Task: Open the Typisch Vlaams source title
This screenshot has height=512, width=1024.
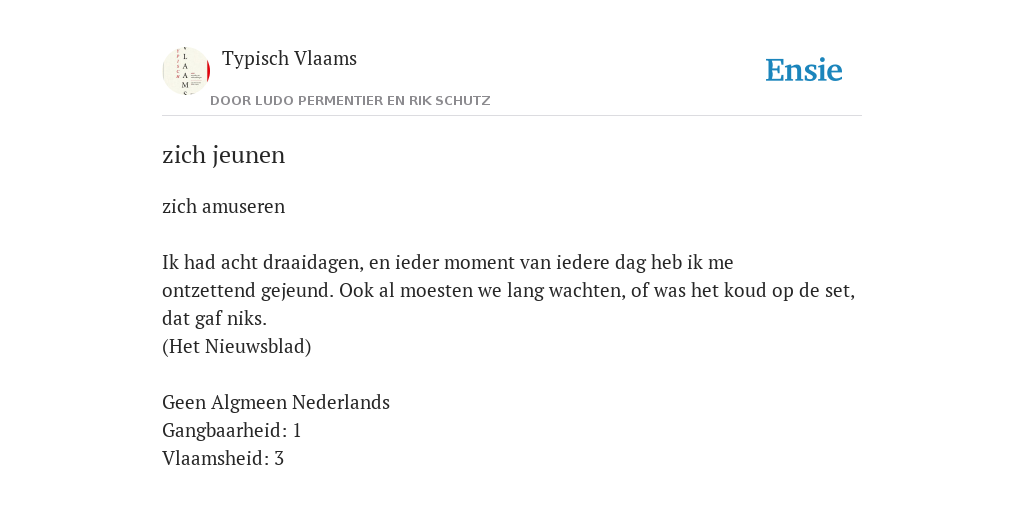Action: pyautogui.click(x=289, y=58)
